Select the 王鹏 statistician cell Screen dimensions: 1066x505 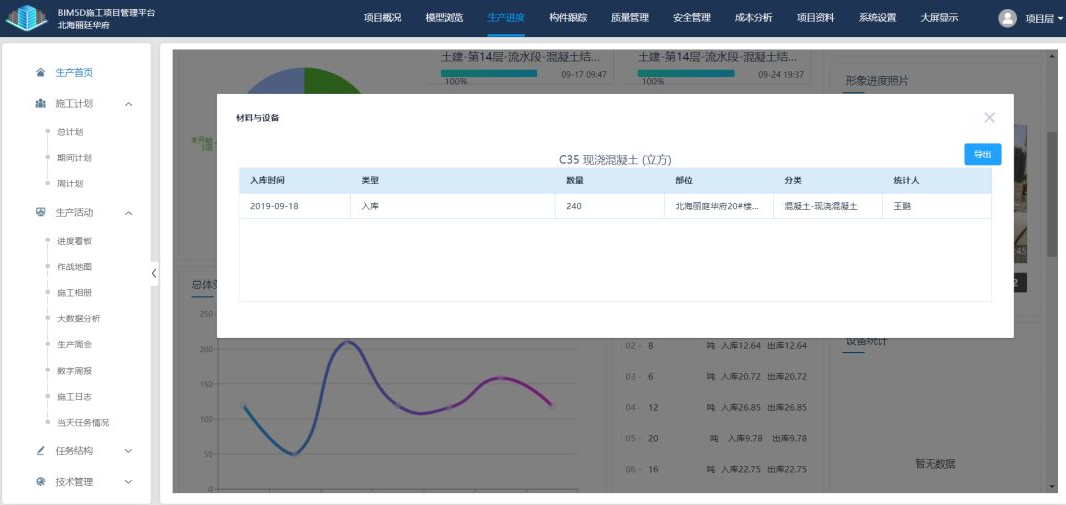coord(937,206)
